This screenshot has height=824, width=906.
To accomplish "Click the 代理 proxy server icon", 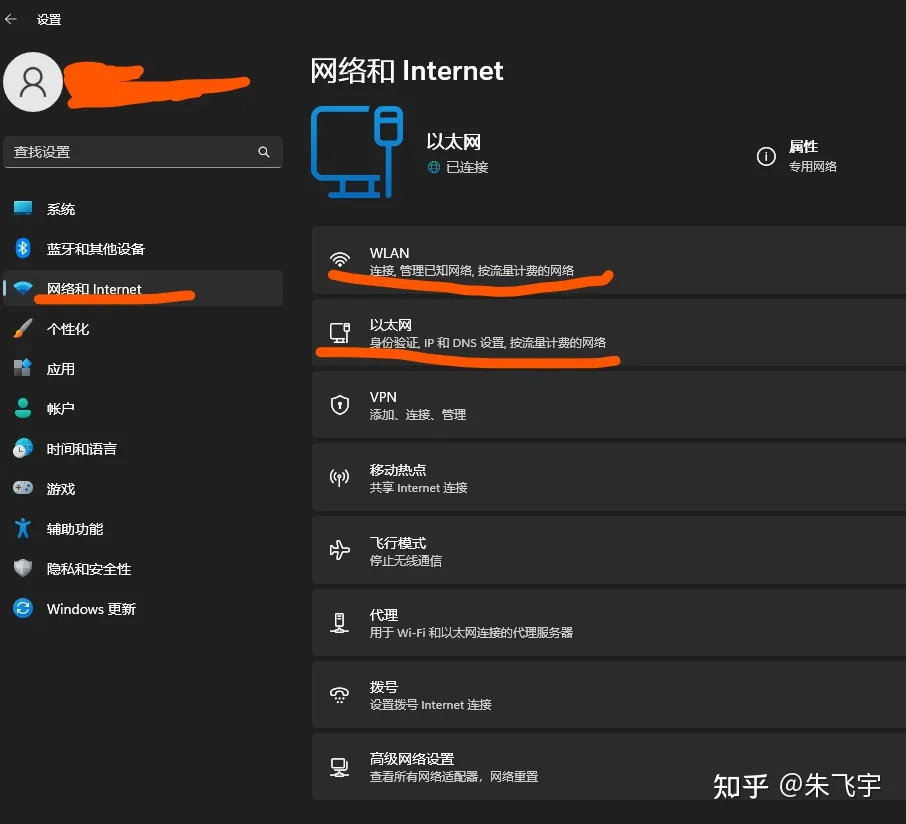I will click(340, 622).
